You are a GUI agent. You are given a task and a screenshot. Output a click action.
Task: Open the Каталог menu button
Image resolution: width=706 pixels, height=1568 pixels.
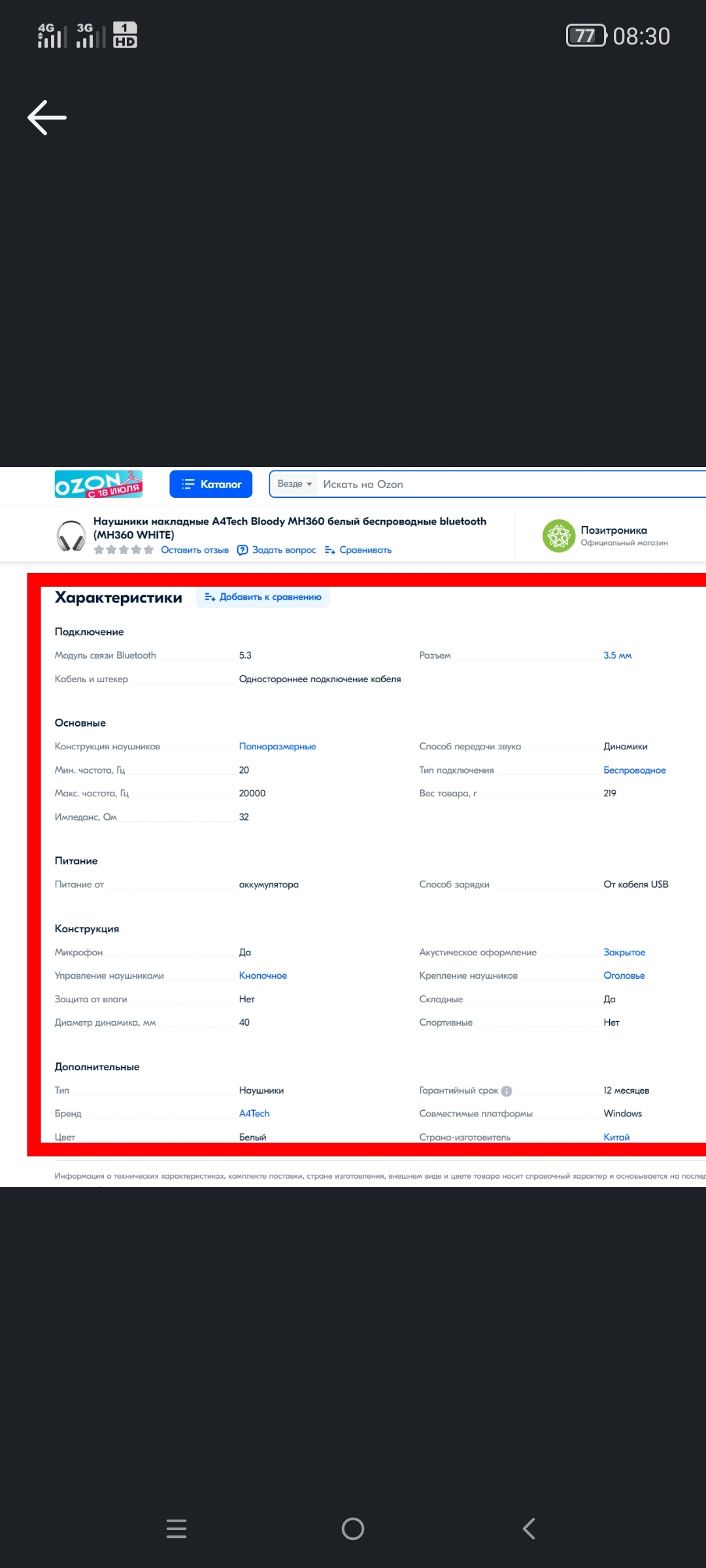(210, 484)
